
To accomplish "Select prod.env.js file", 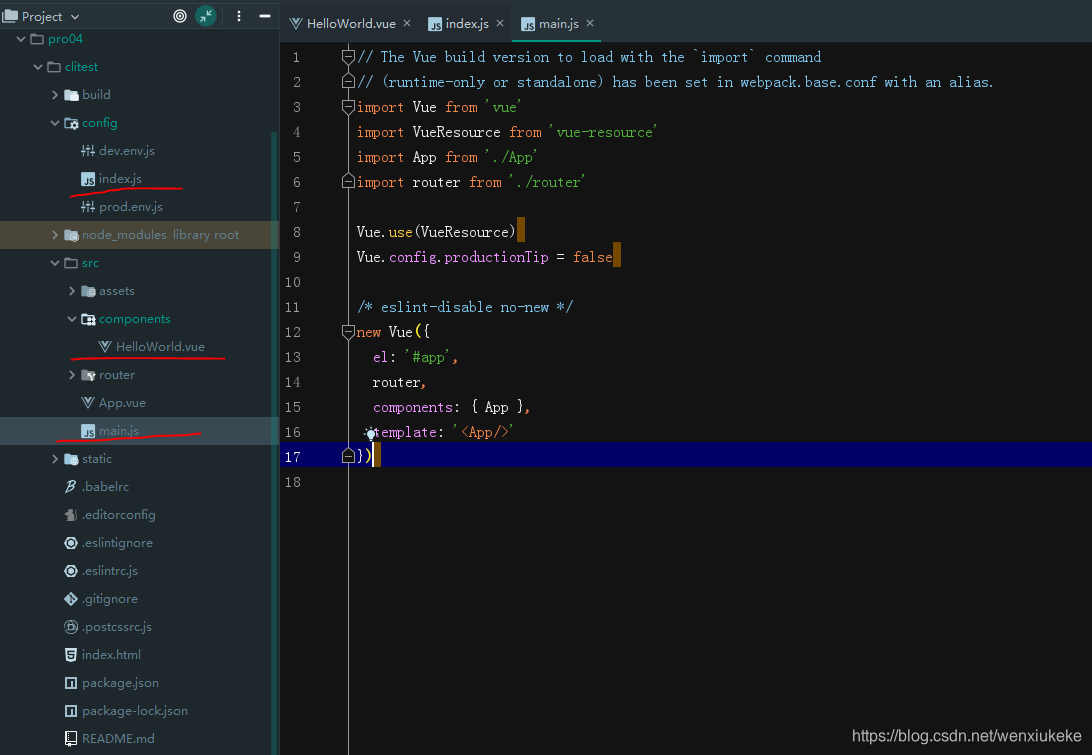I will tap(130, 207).
